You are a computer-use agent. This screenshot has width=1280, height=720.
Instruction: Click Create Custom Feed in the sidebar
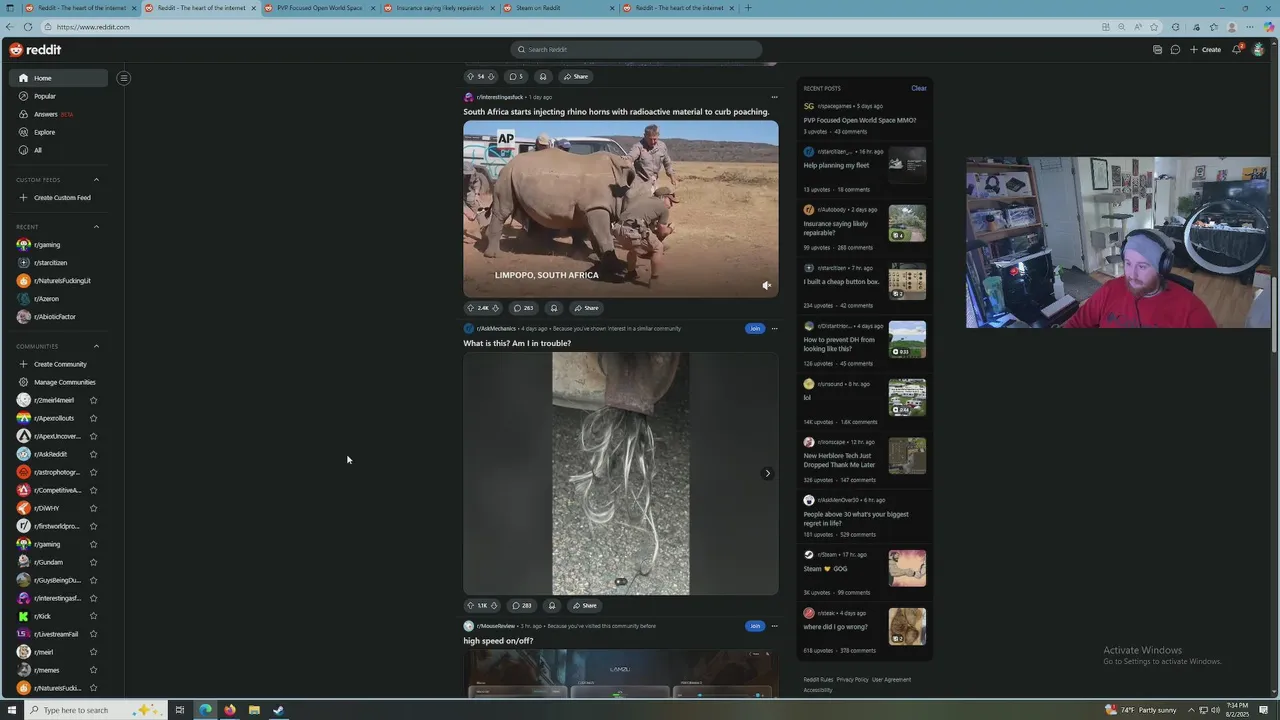point(56,198)
